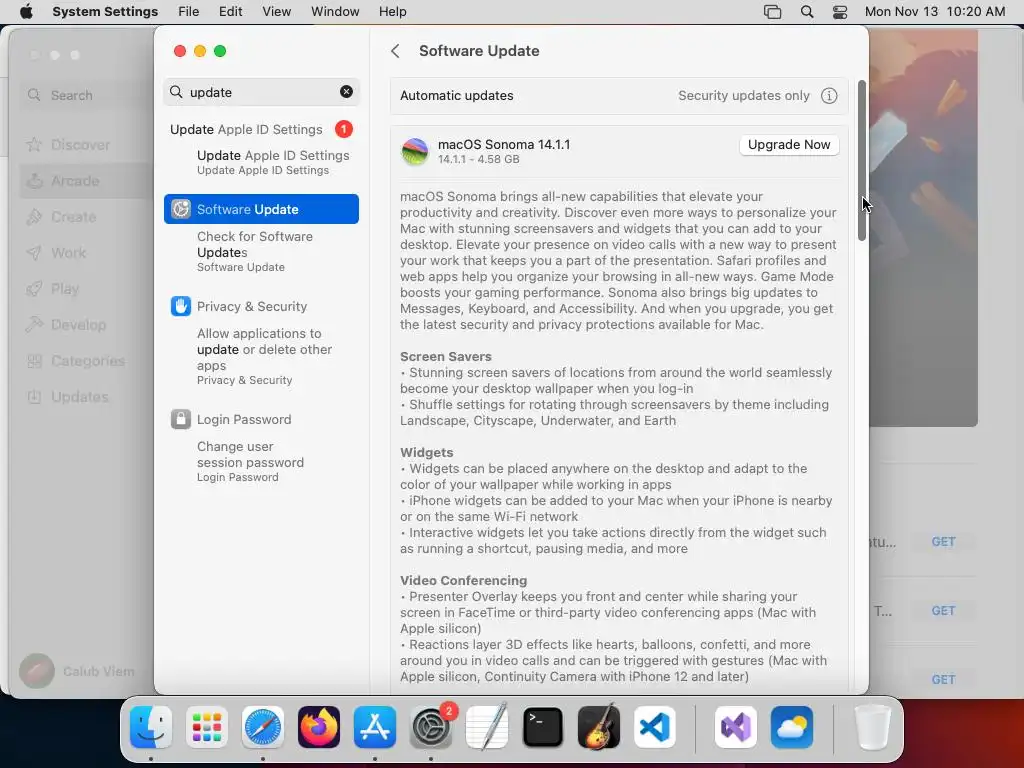This screenshot has height=768, width=1024.
Task: Click the magnifier icon in search field
Action: [x=176, y=92]
